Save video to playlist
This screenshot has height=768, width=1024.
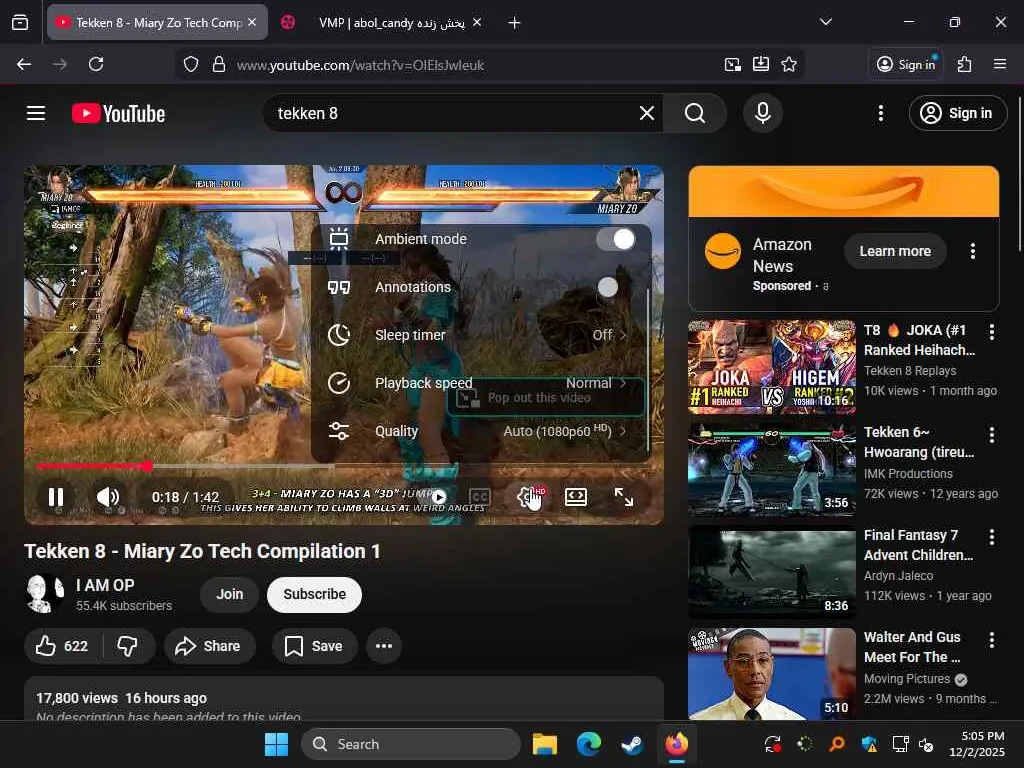coord(314,646)
